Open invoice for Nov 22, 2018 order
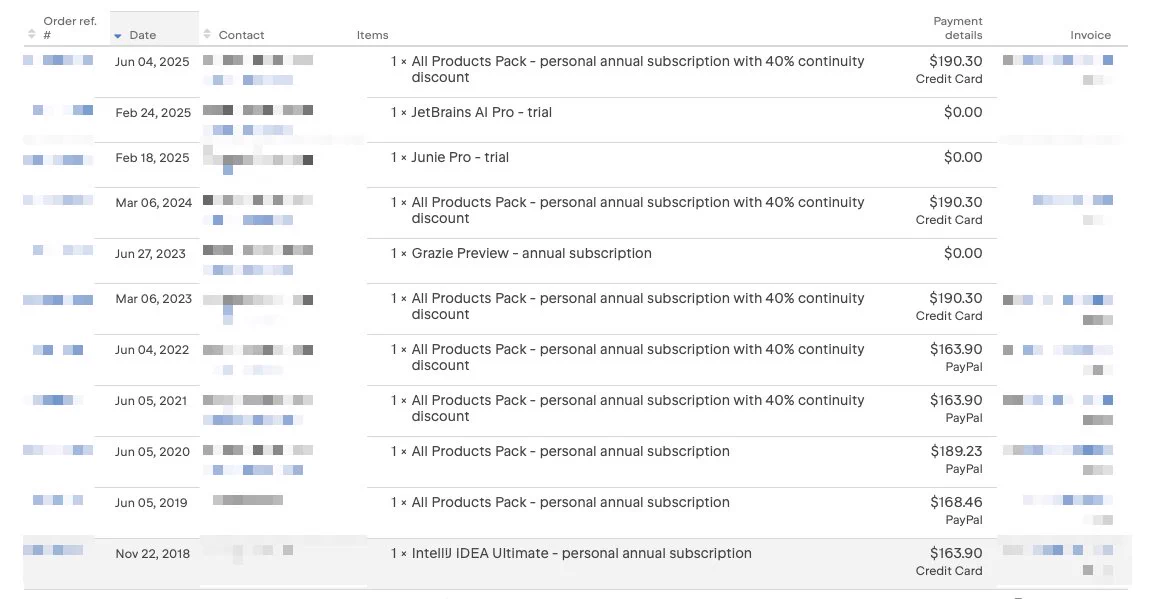 [x=1058, y=550]
